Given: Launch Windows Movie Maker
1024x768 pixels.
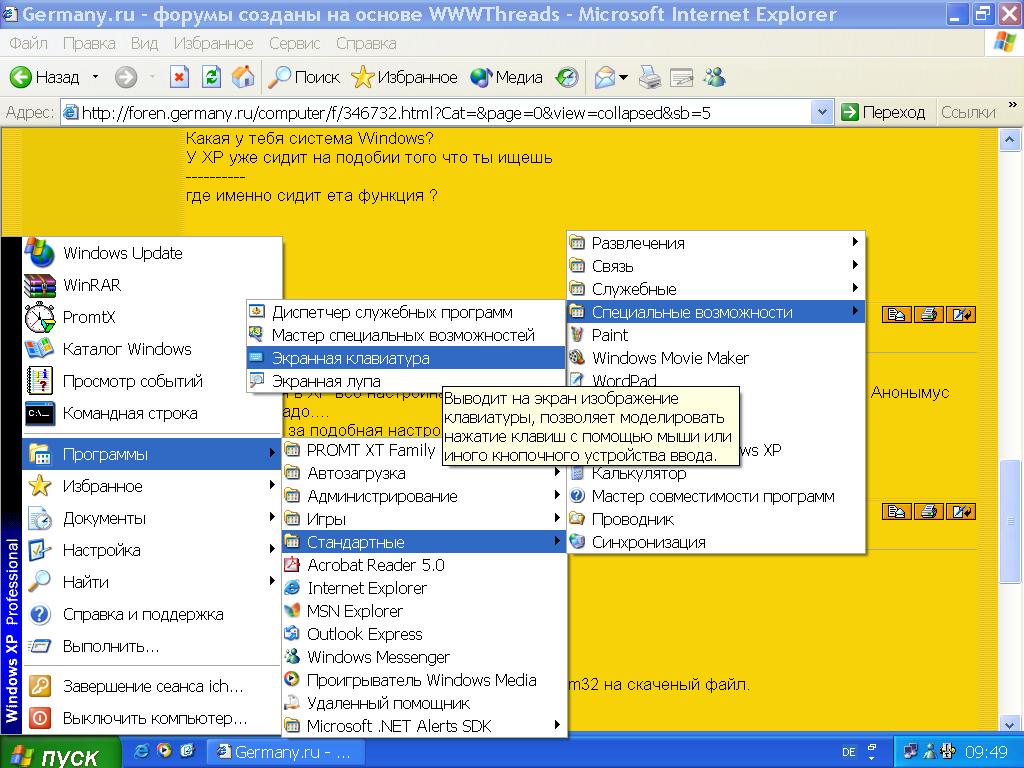Looking at the screenshot, I should pos(716,358).
